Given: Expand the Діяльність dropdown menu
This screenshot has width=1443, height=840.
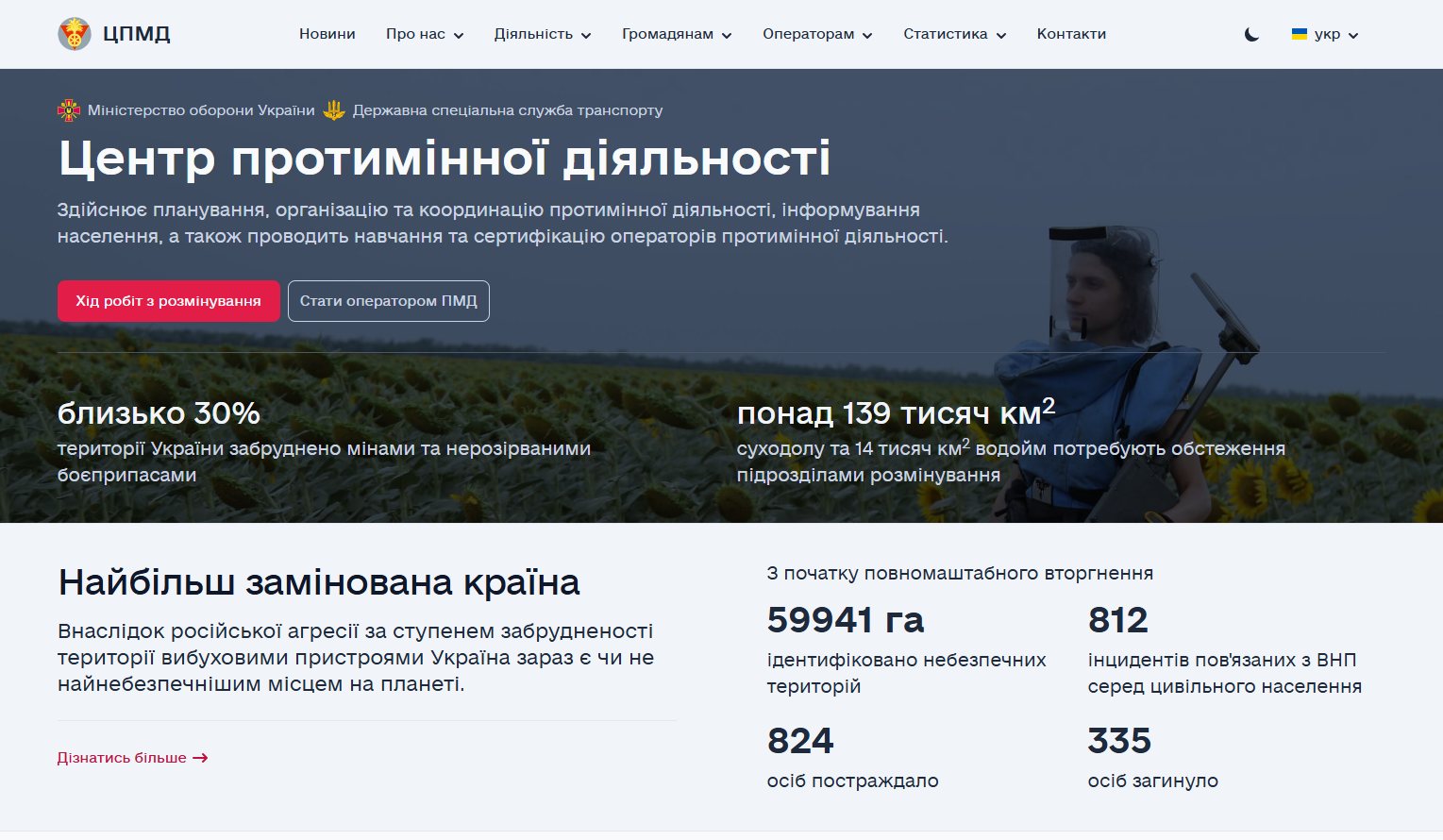Looking at the screenshot, I should 543,34.
